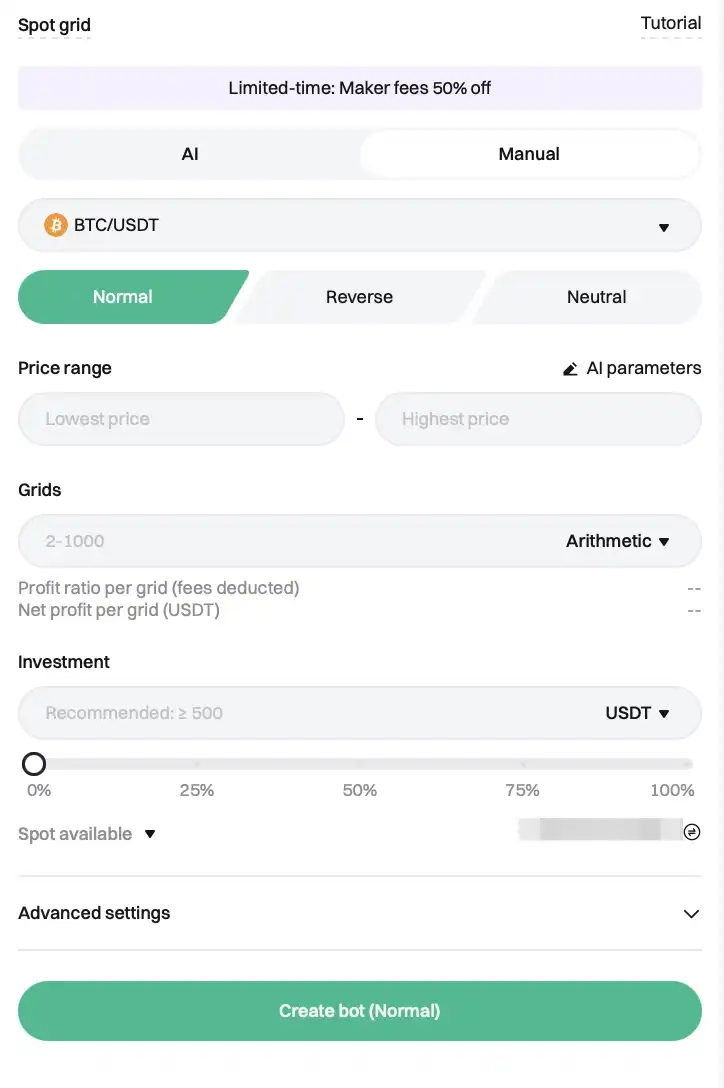Open the Tutorial link
Viewport: 724px width, 1088px height.
(x=670, y=23)
